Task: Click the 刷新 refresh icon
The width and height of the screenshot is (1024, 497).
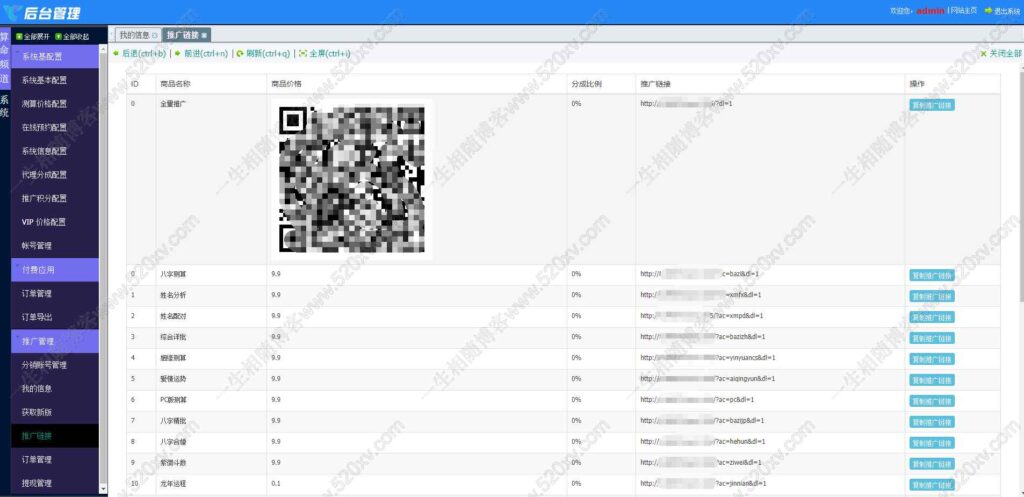Action: (240, 54)
